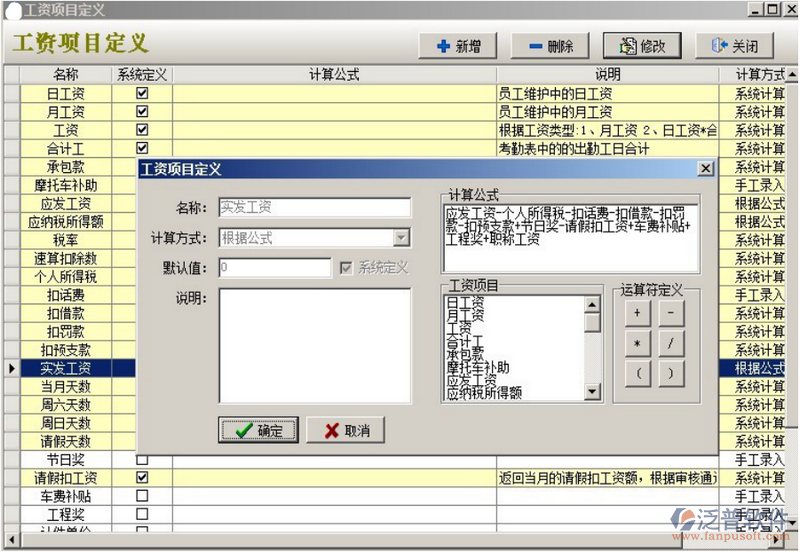This screenshot has width=800, height=552.
Task: Click the 计算公式 column header
Action: (x=334, y=75)
